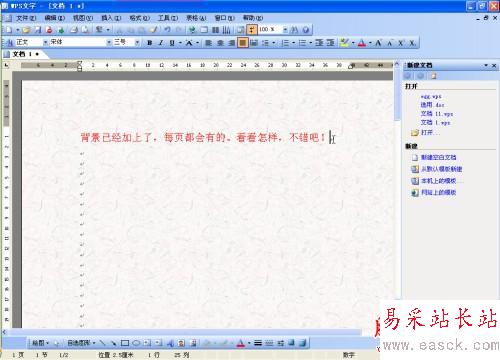Click the 打开... link with folder icon
500x360 pixels.
(426, 133)
